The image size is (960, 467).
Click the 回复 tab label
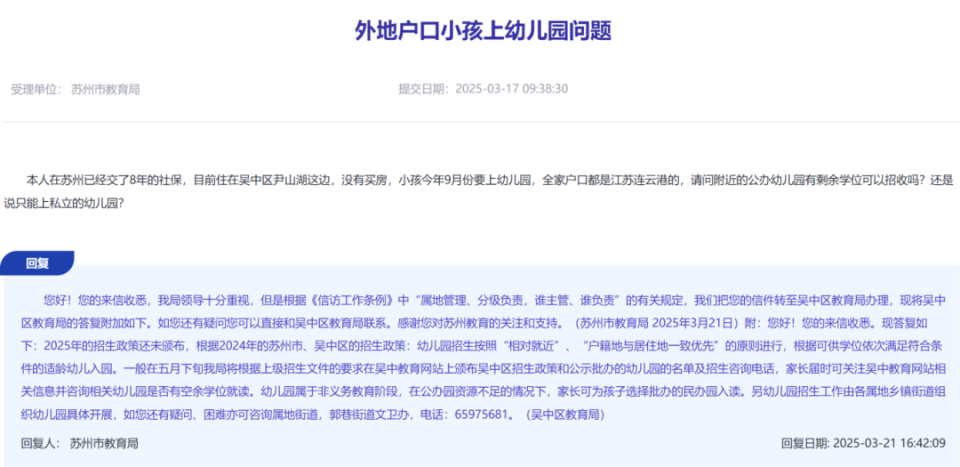37,264
